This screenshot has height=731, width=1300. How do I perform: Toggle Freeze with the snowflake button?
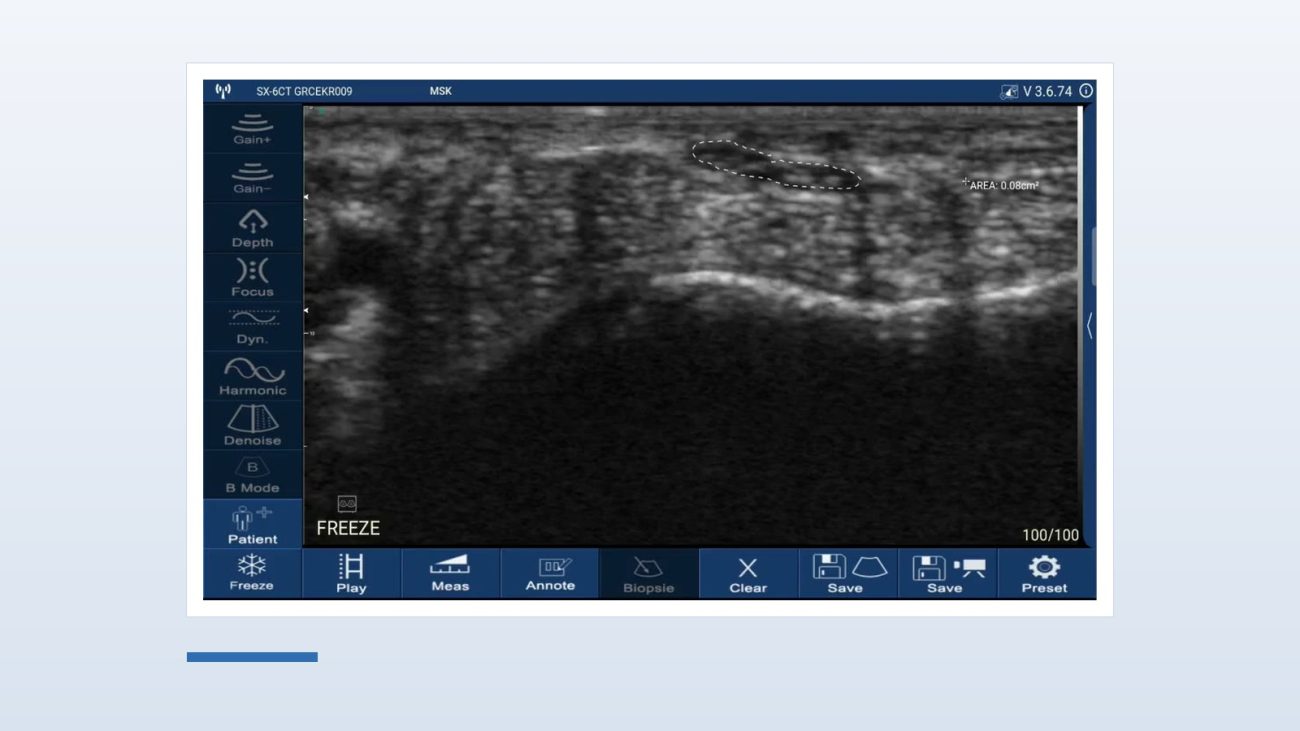click(252, 574)
